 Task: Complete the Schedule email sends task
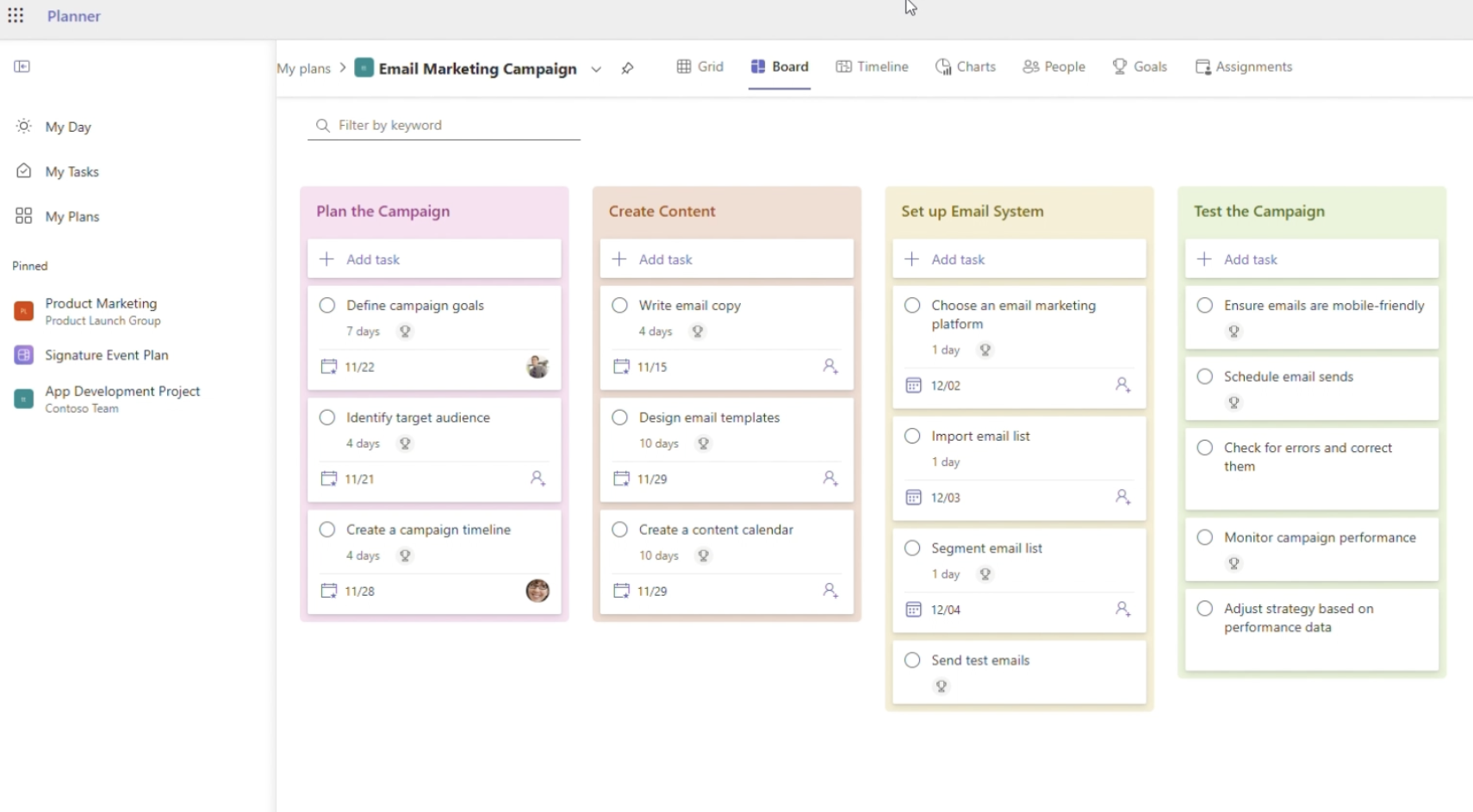coord(1205,376)
